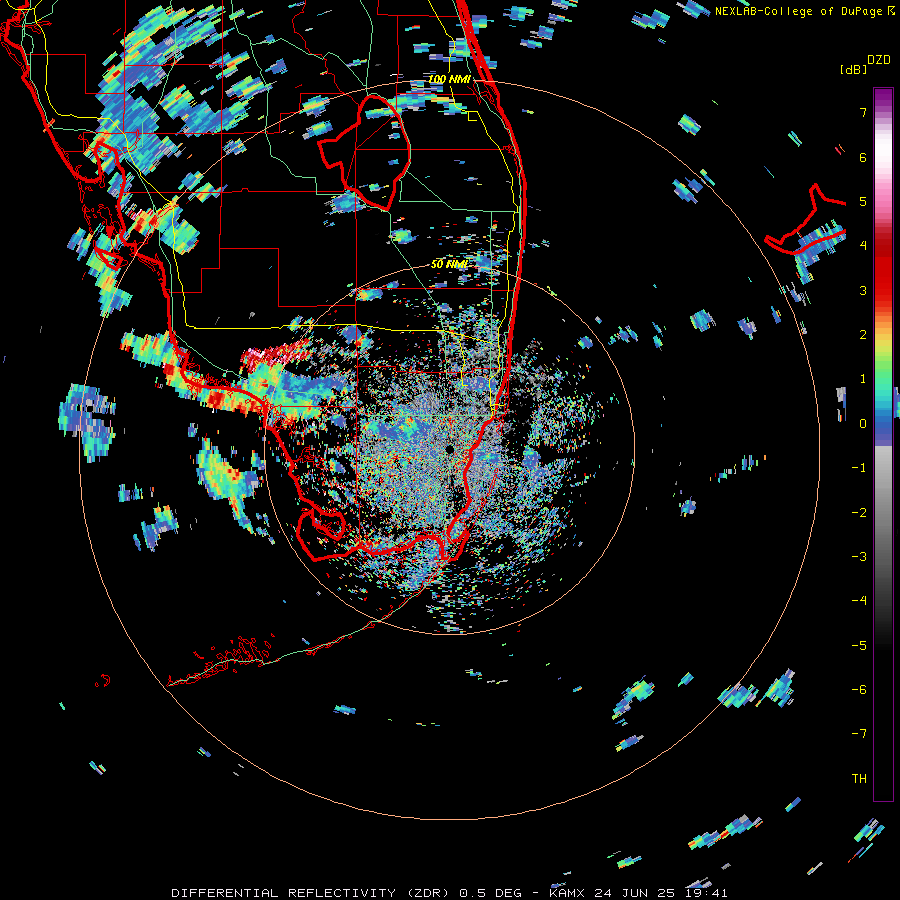Click the -1 value on the color scale
The height and width of the screenshot is (900, 900).
859,468
